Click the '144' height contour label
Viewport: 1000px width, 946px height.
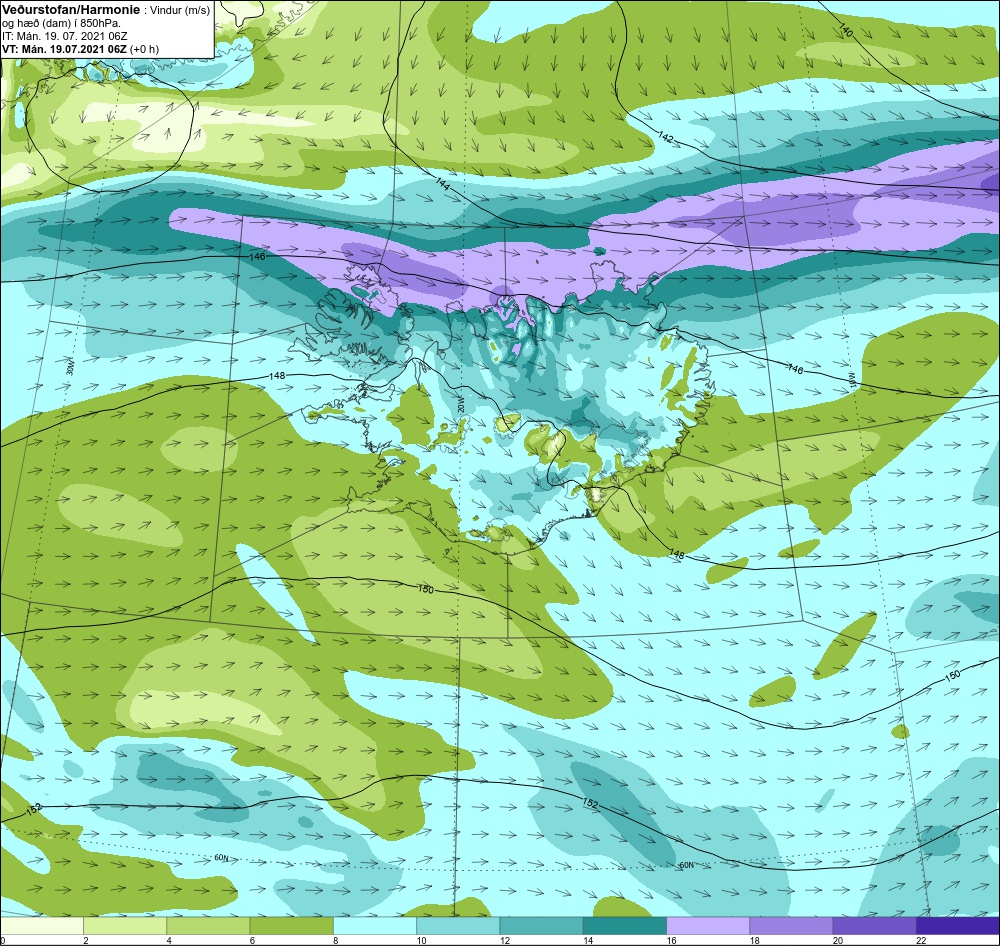[x=443, y=182]
